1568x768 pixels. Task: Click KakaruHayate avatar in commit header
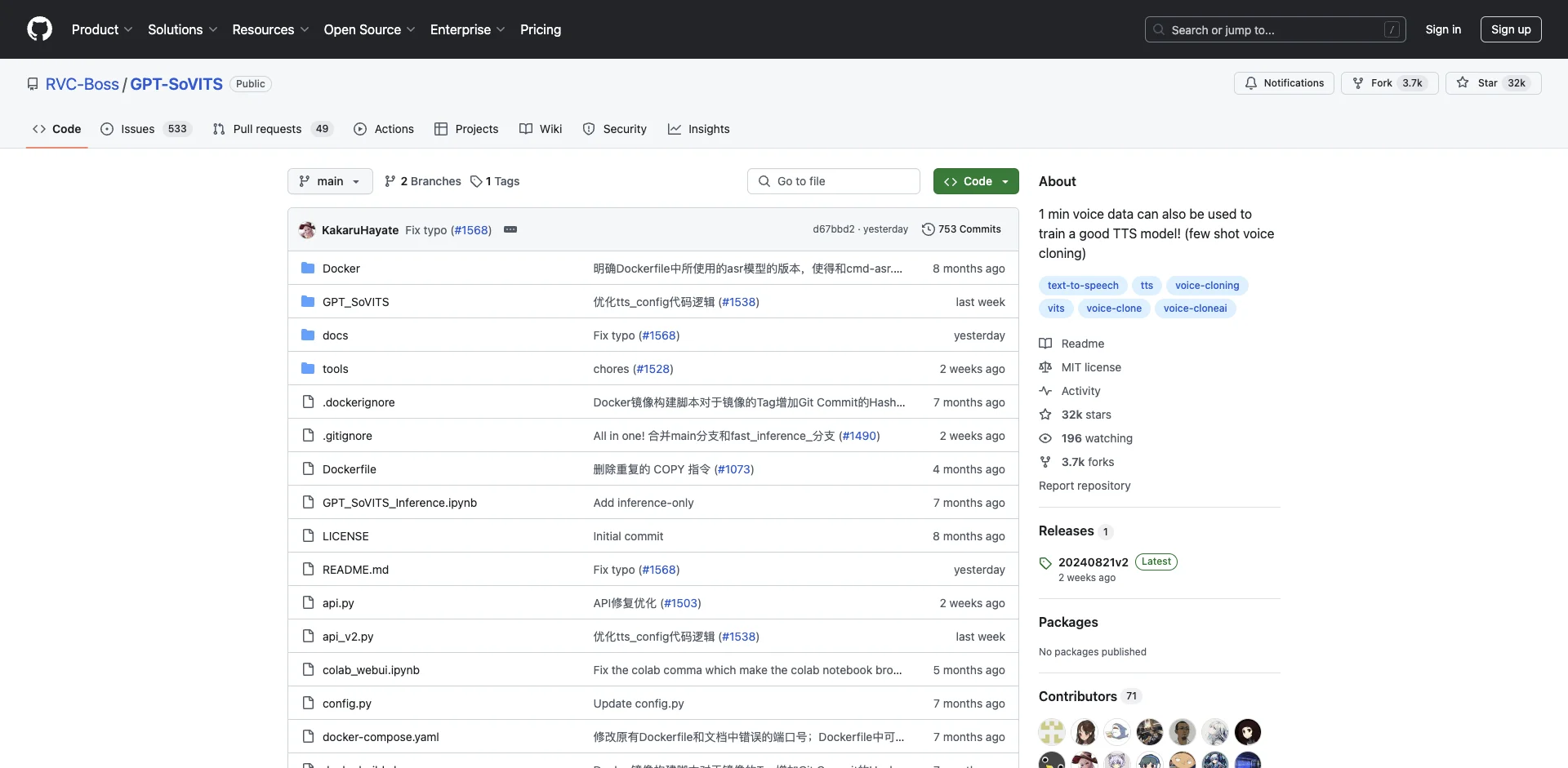[x=307, y=229]
